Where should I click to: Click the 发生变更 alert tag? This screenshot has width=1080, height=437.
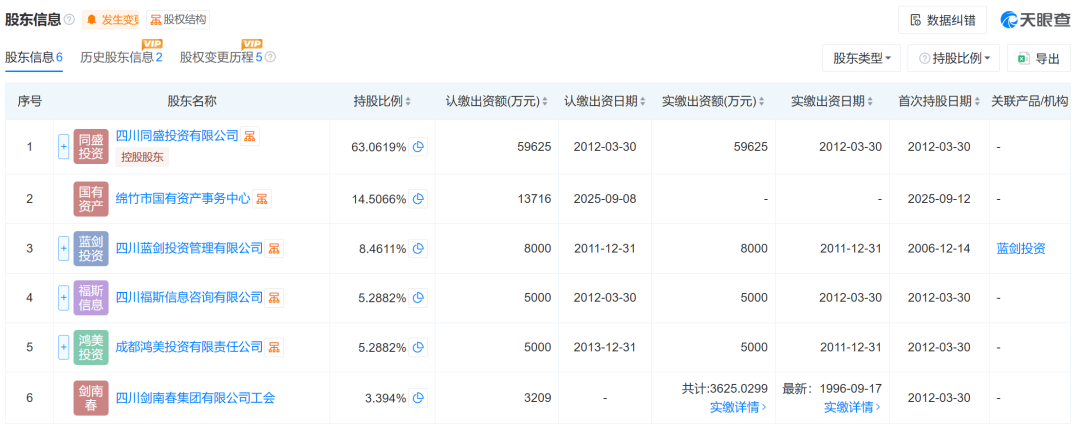111,19
